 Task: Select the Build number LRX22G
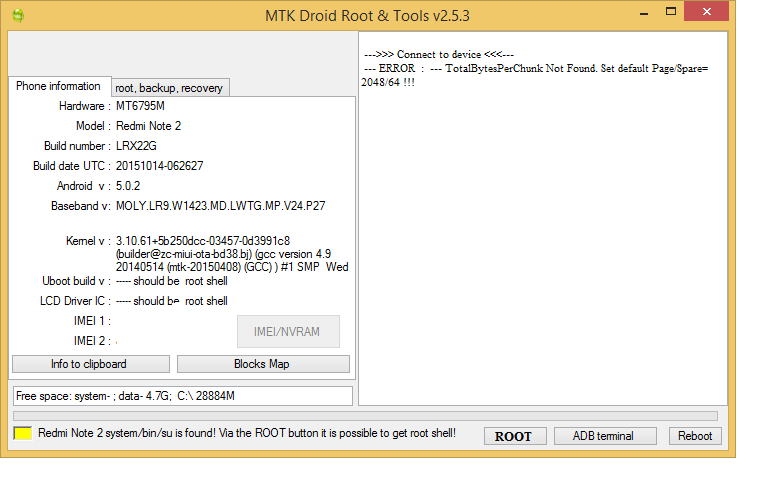[x=136, y=146]
